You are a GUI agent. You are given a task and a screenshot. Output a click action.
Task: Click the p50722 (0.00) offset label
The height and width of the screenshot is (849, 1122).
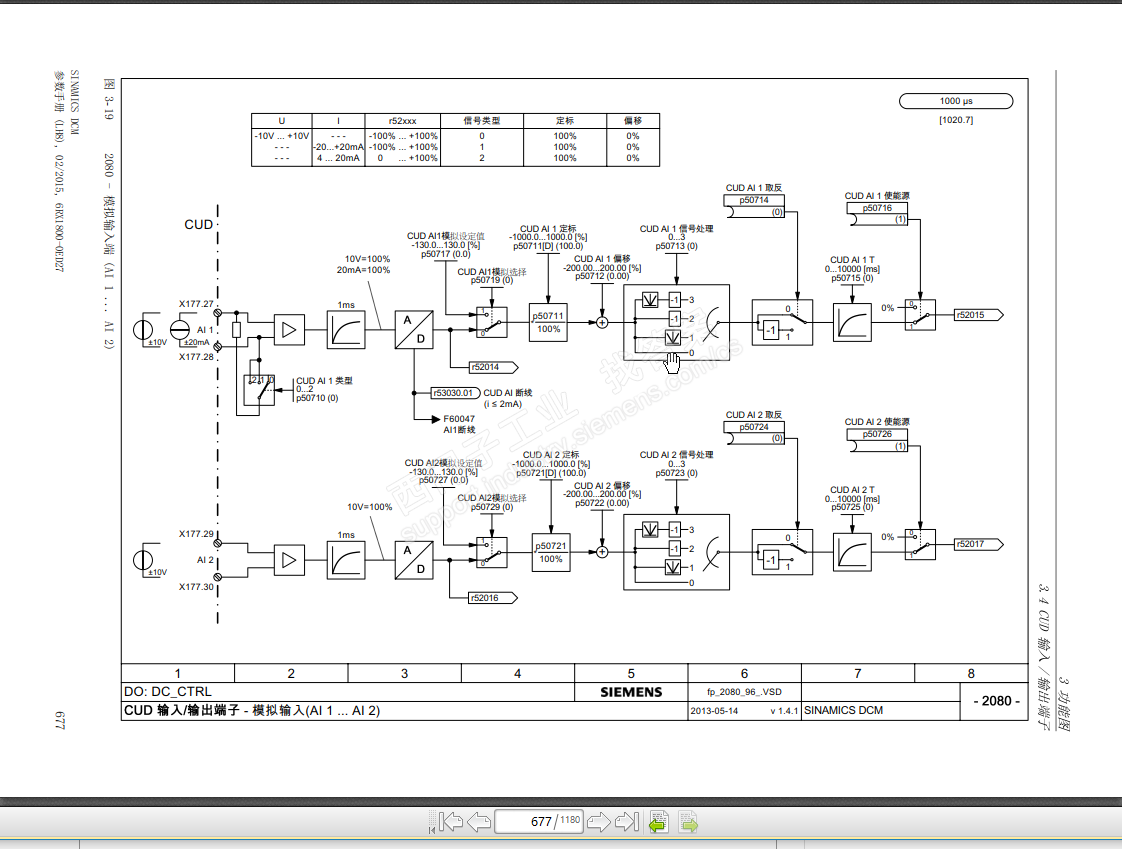click(x=602, y=503)
